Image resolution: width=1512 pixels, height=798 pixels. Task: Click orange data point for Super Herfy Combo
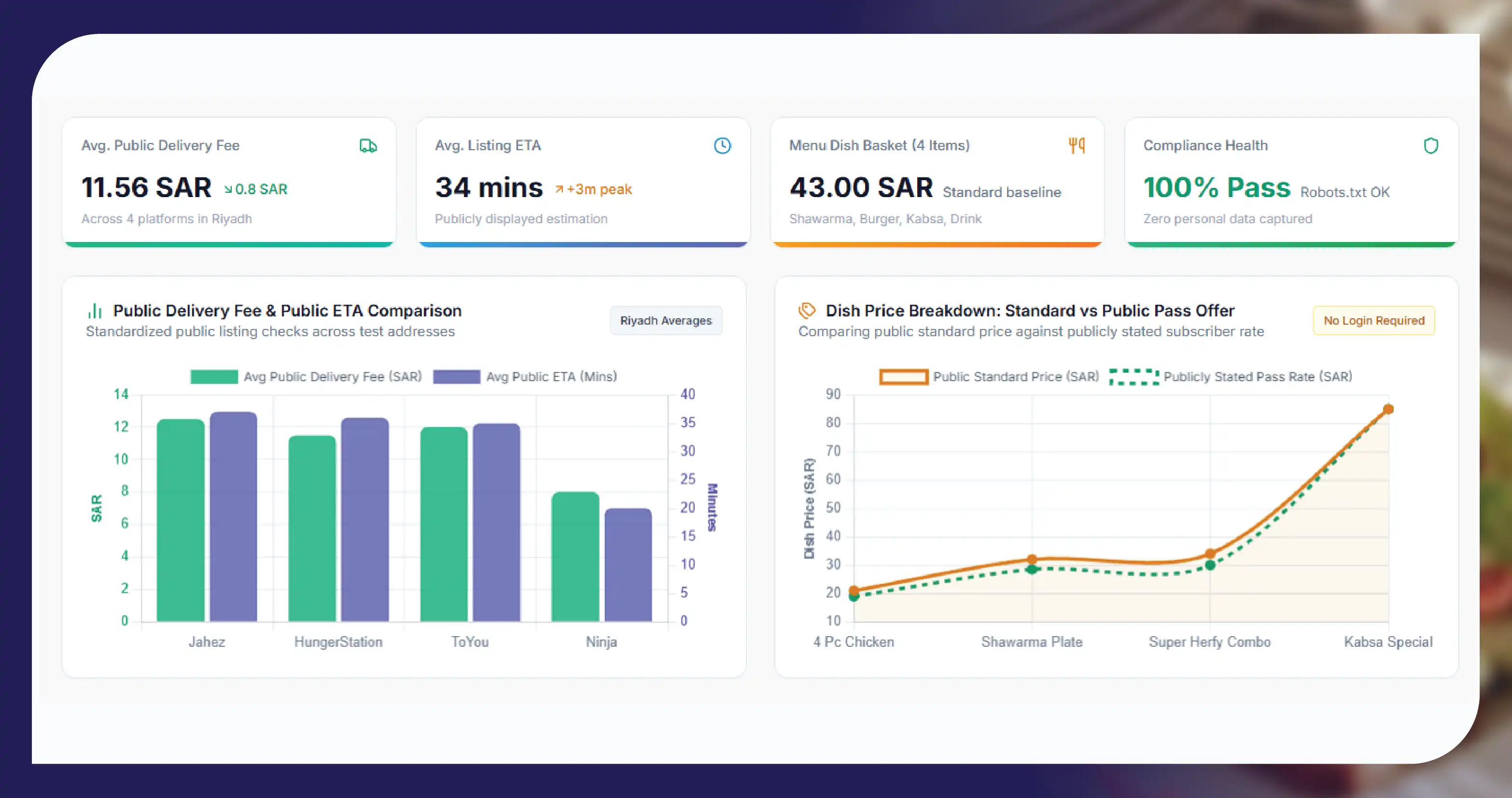click(x=1210, y=554)
